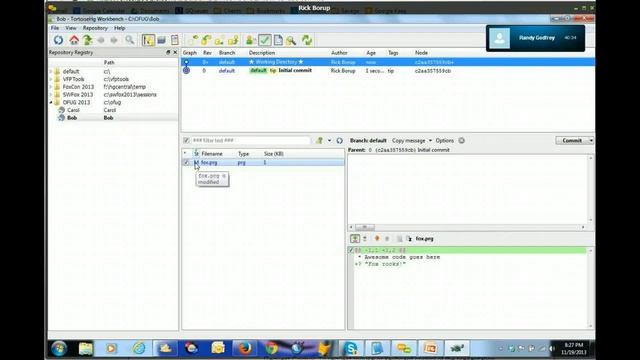Click the status filter key icon
640x360 pixels.
tap(320, 140)
